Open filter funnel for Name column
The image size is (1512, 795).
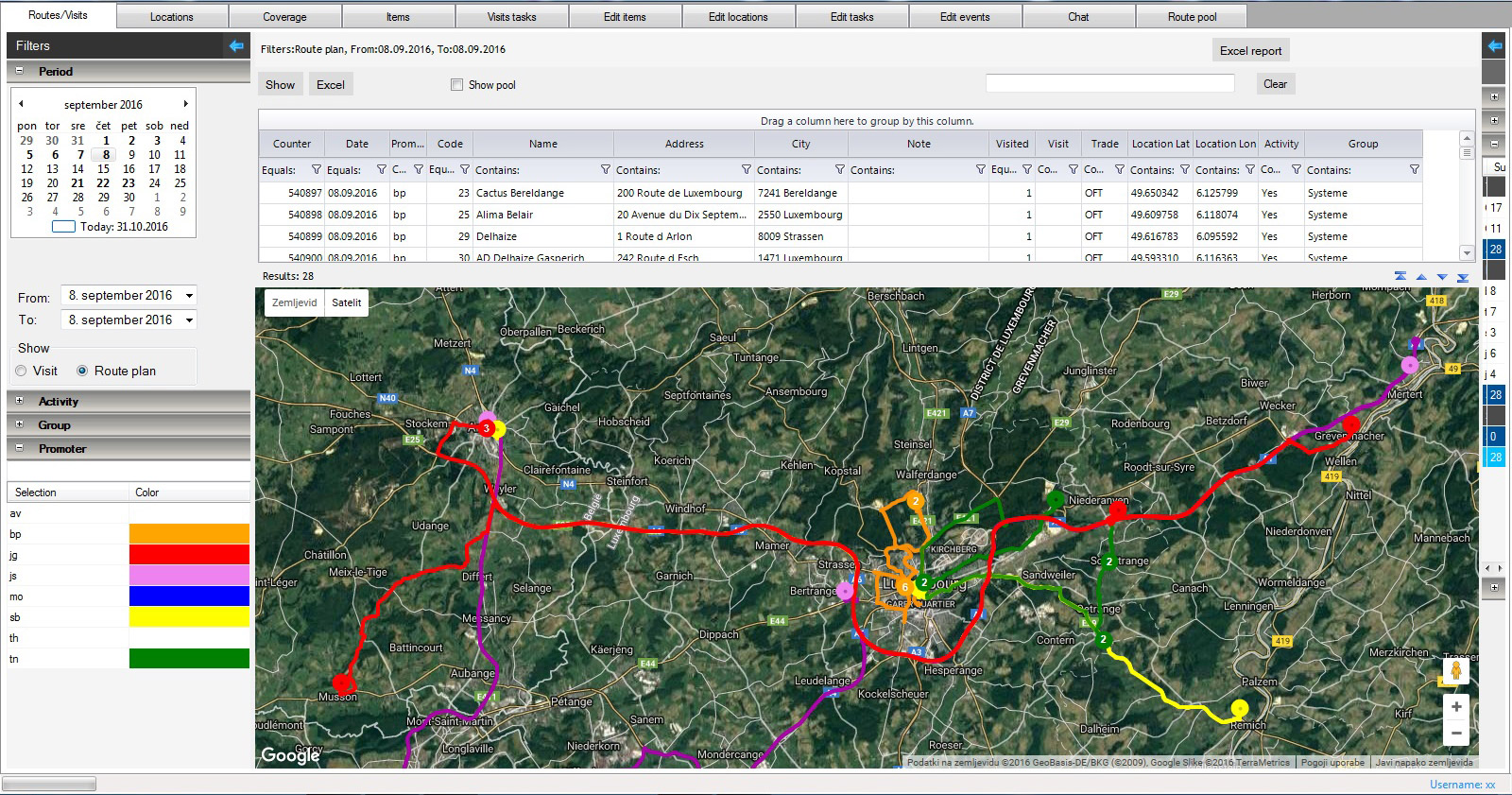(x=605, y=170)
